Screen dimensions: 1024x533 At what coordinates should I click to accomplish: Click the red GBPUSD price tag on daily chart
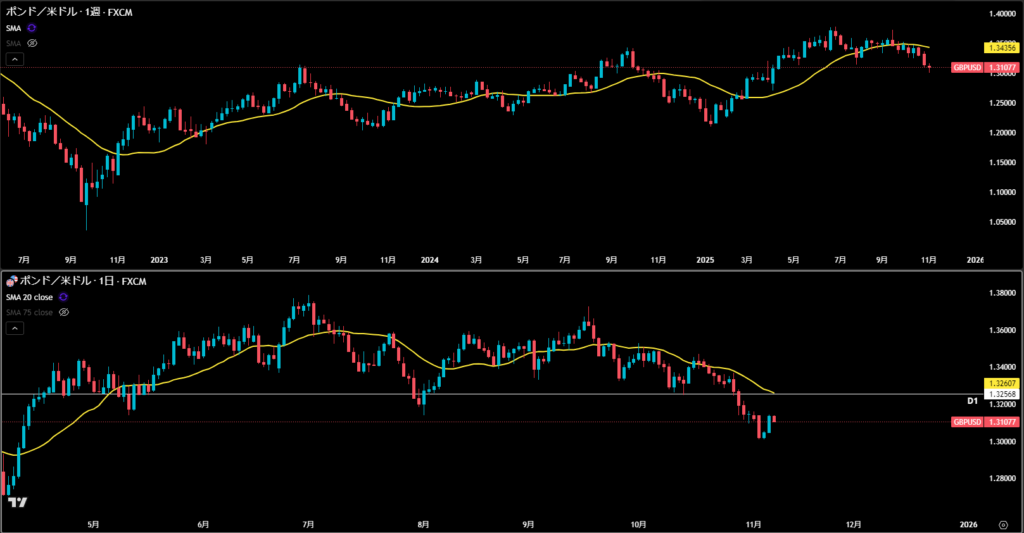pos(985,422)
